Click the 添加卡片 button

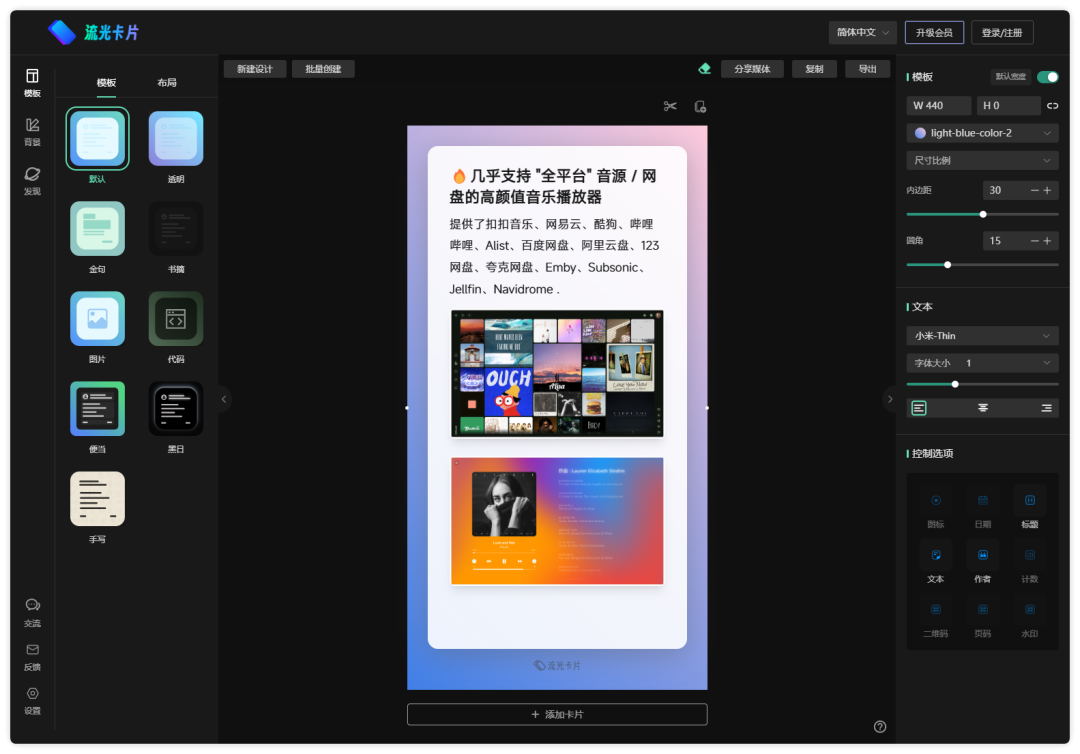tap(557, 714)
